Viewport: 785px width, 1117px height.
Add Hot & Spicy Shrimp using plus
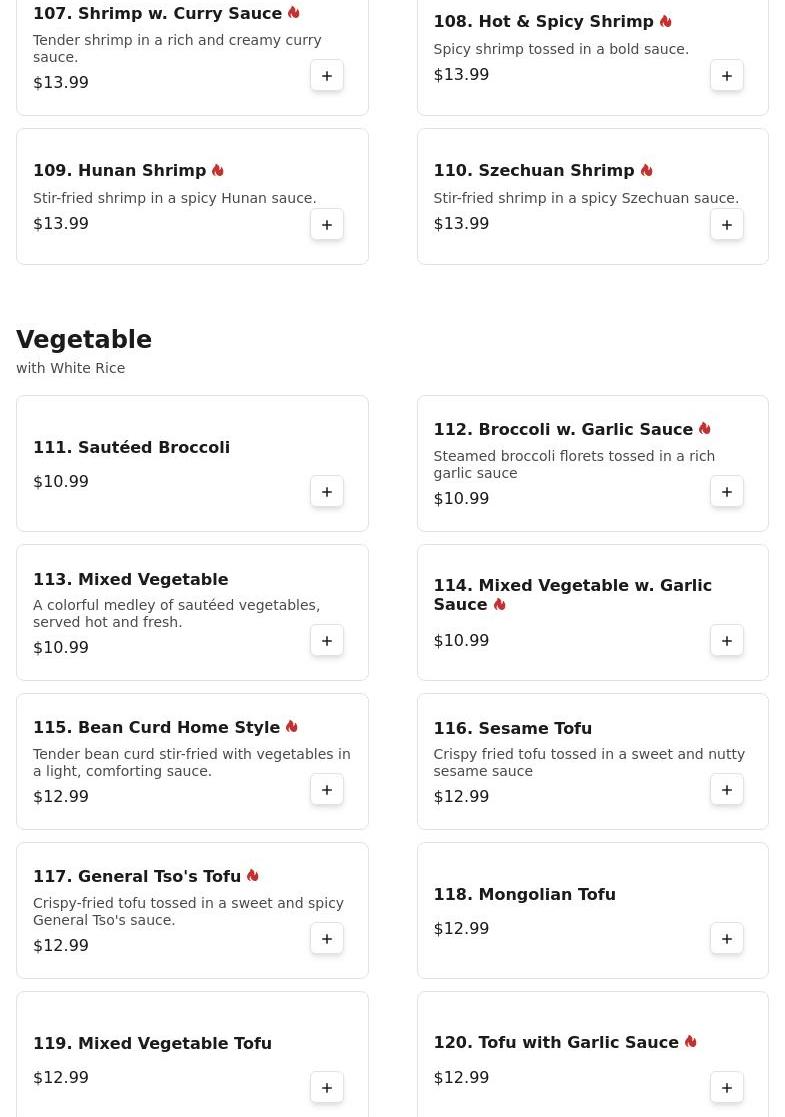[x=727, y=76]
